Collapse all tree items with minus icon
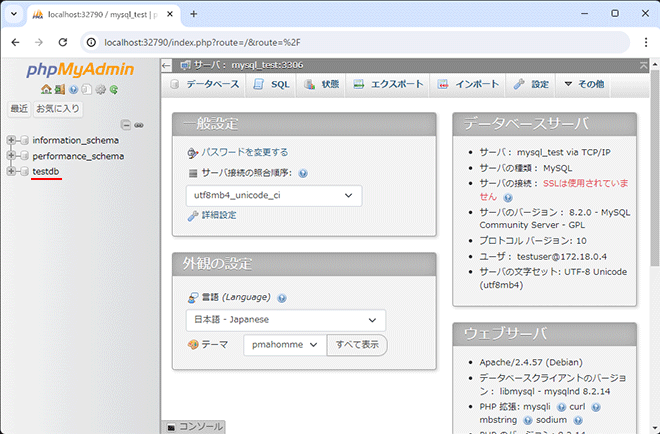This screenshot has height=434, width=660. [125, 125]
